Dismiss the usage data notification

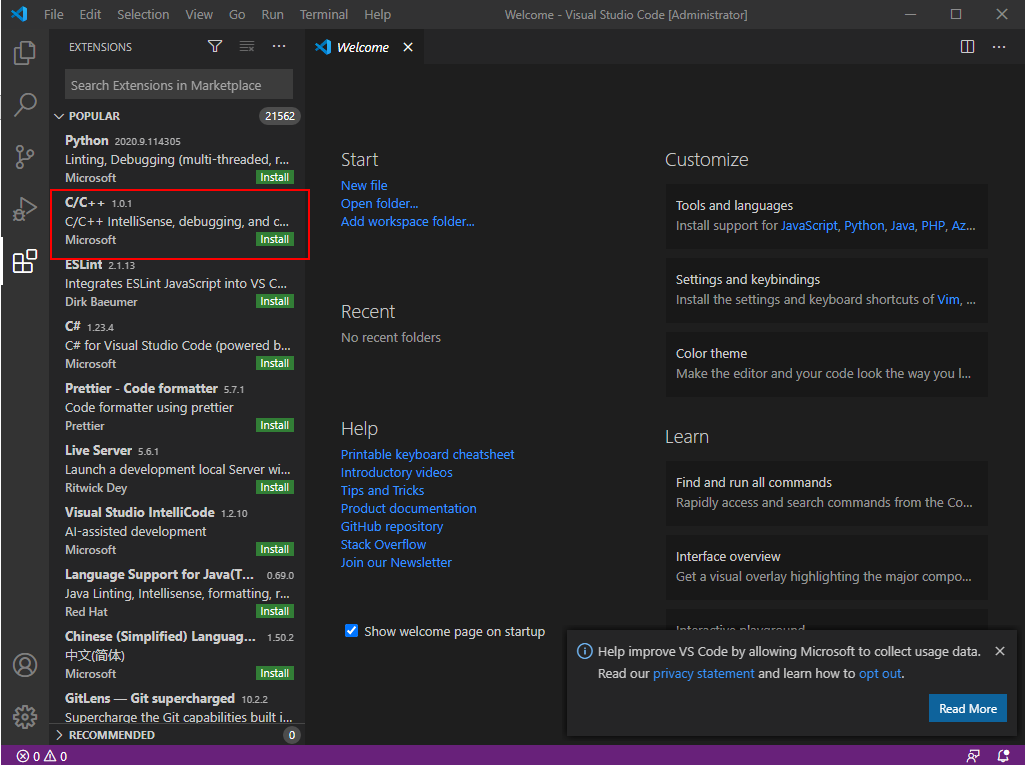(x=999, y=651)
